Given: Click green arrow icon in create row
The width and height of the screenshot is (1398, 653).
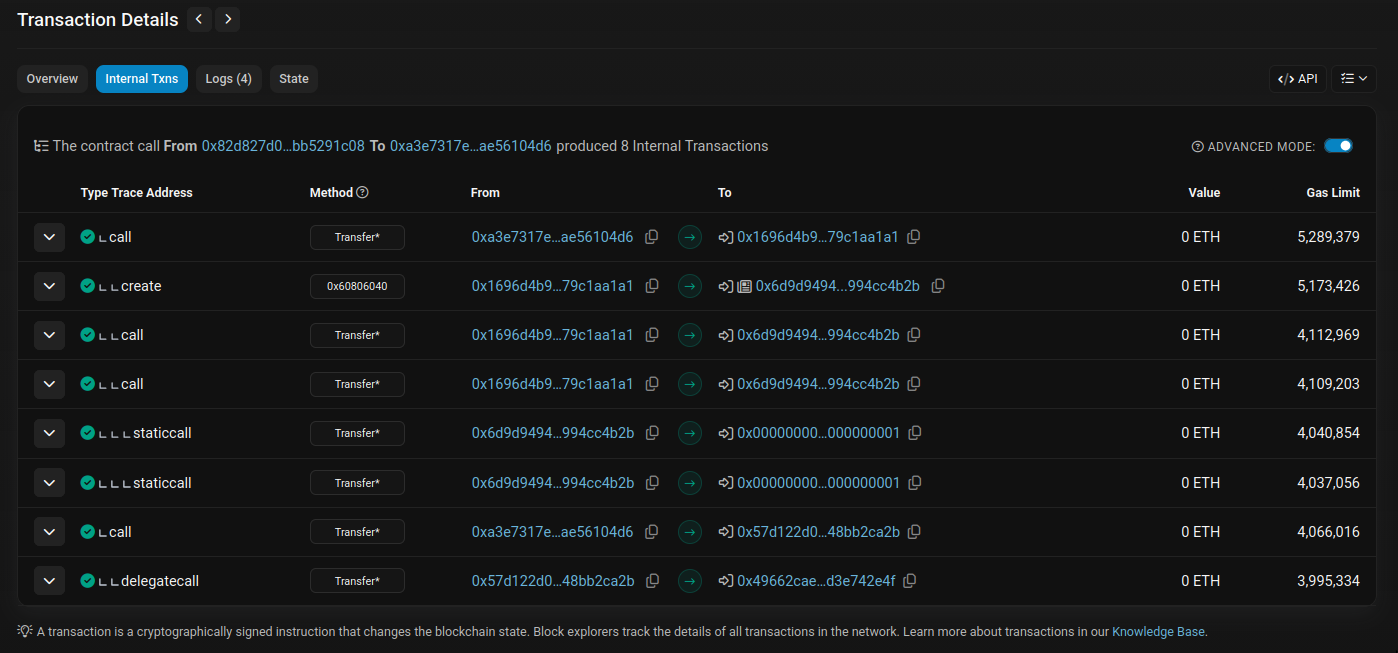Looking at the screenshot, I should (689, 286).
